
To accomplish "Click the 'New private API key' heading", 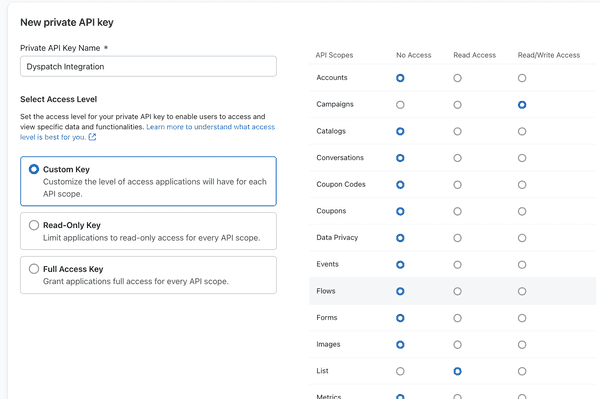I will pyautogui.click(x=67, y=23).
